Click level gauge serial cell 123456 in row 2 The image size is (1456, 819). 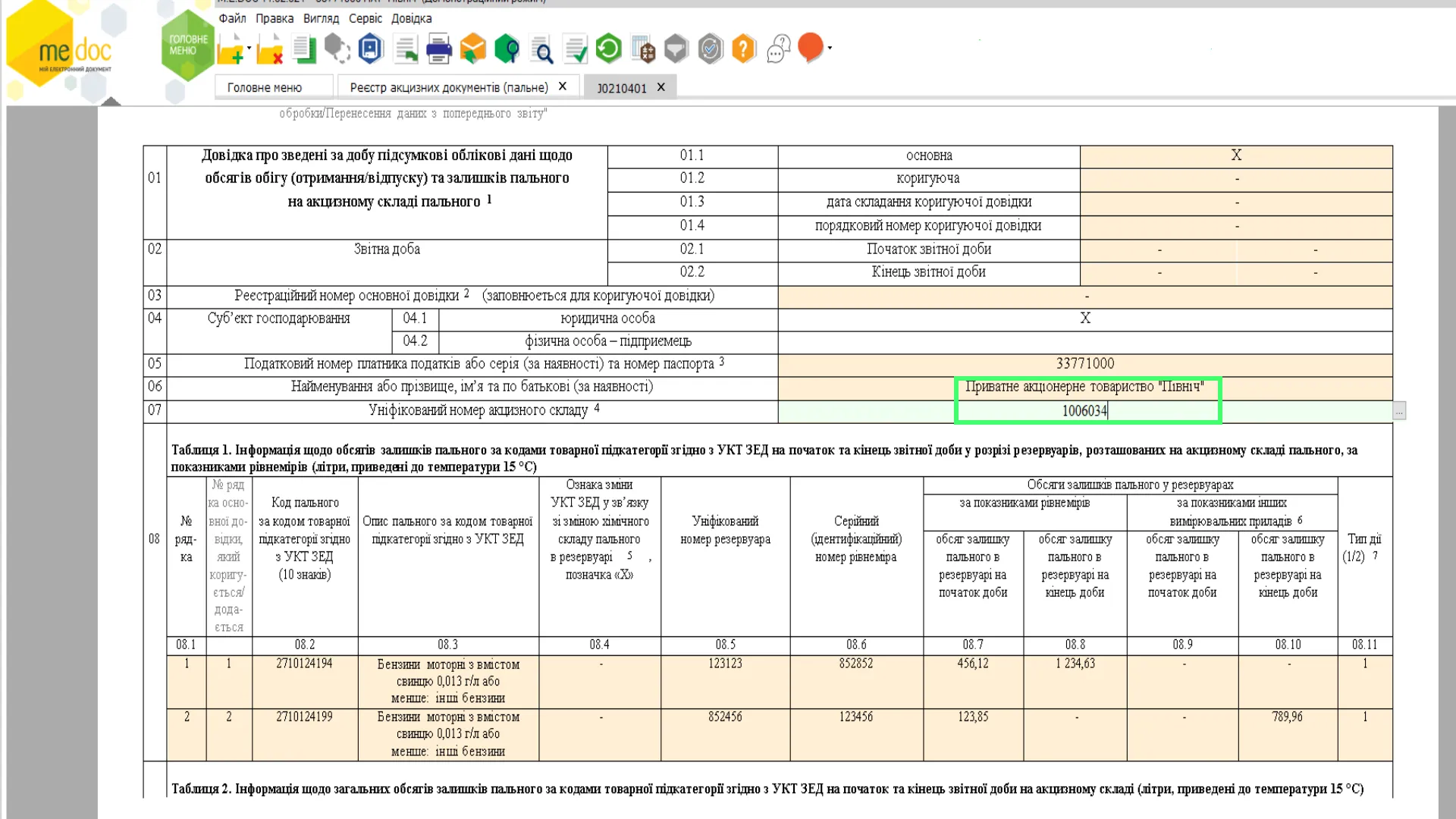coord(856,735)
